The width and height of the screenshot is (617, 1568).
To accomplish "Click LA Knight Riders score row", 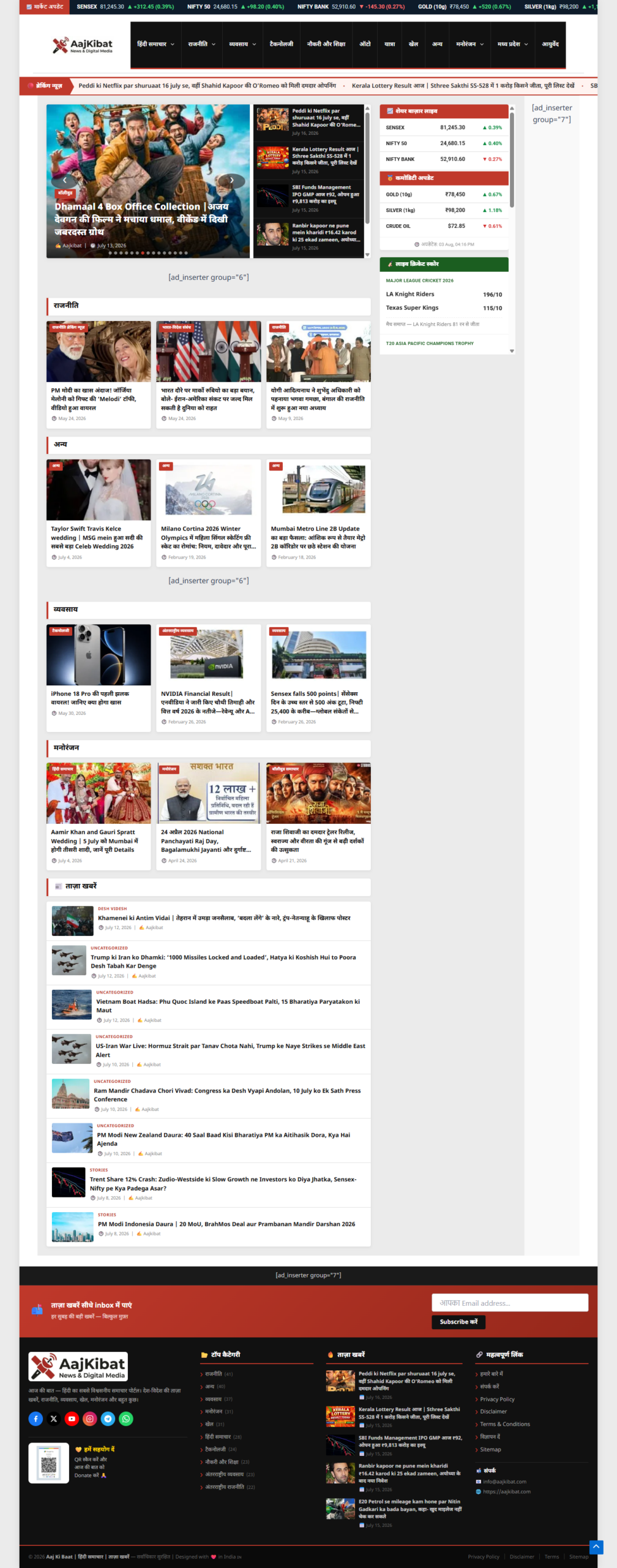I will (x=444, y=295).
